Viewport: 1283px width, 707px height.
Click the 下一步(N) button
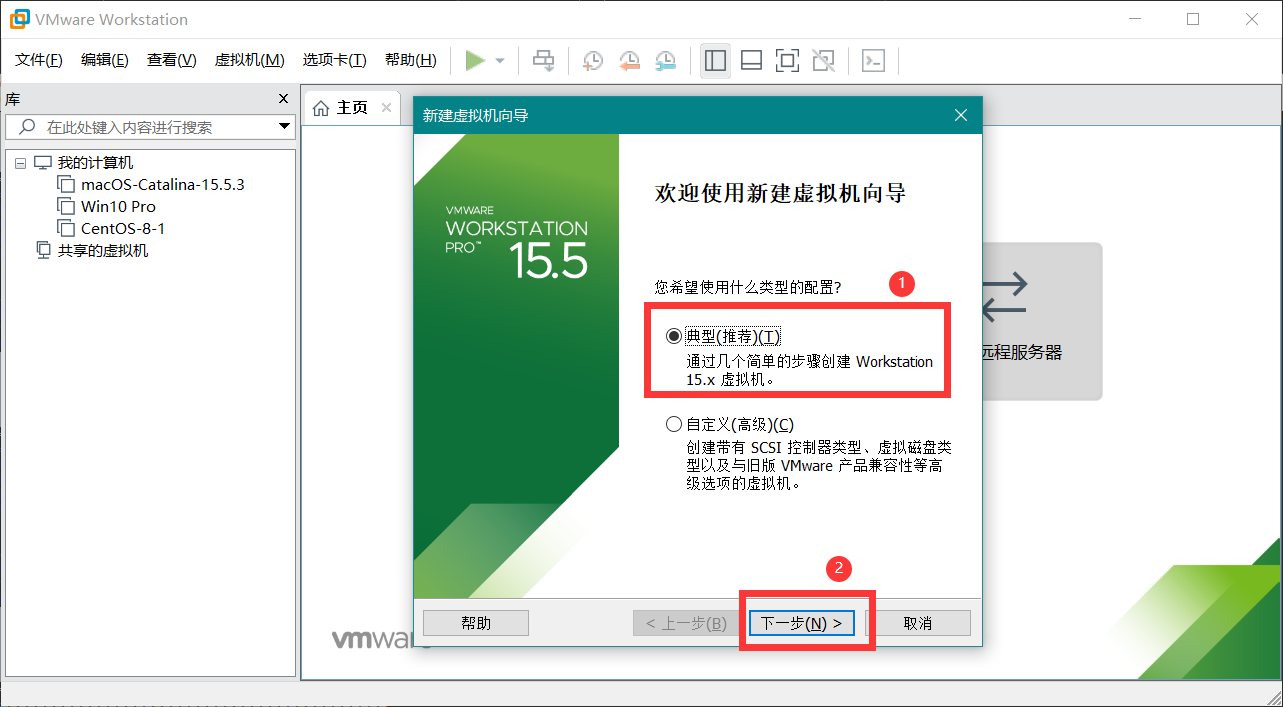(x=802, y=623)
